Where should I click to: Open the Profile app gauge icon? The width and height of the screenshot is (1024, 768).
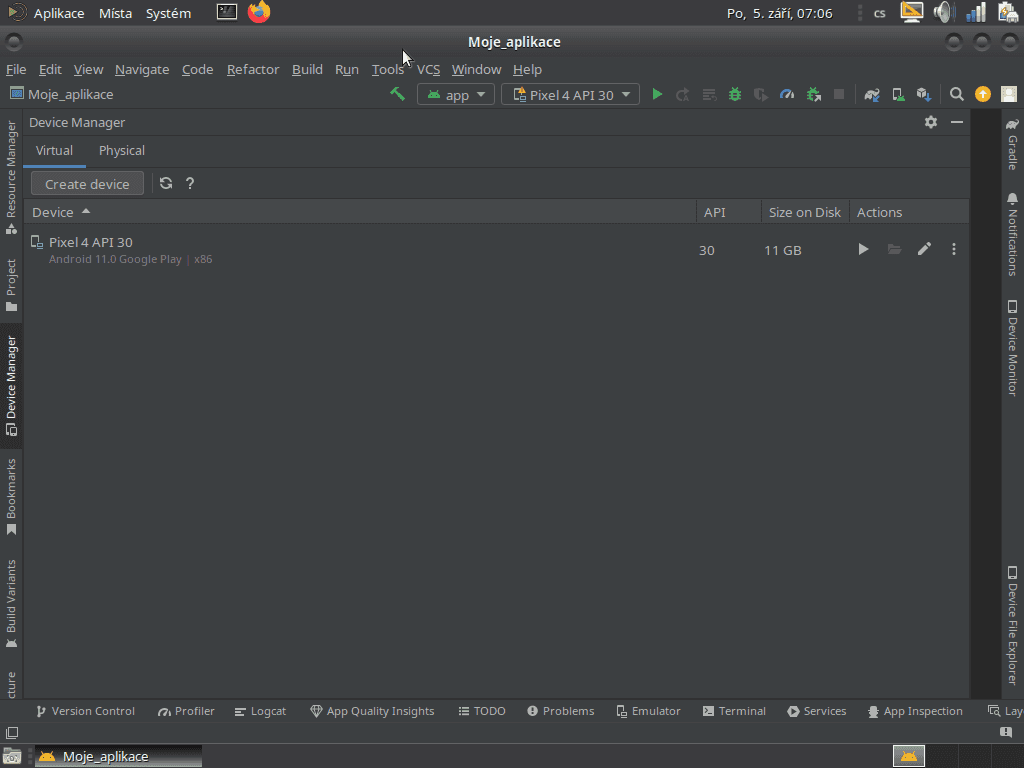click(787, 94)
